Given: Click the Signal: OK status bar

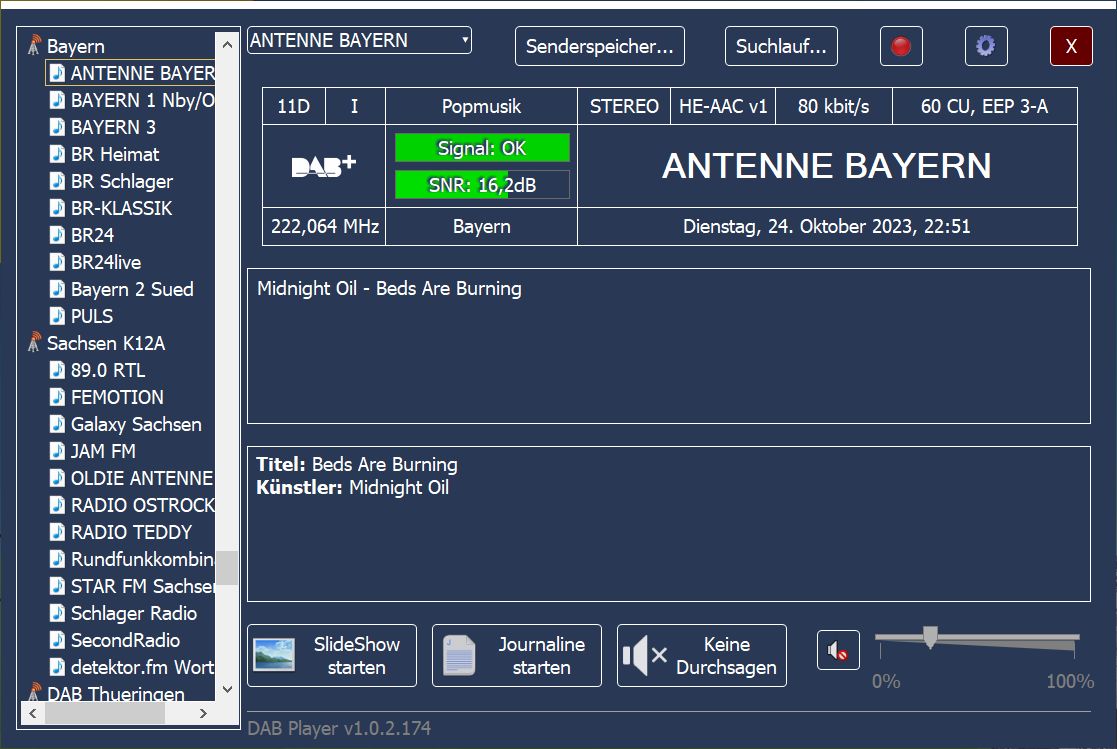Looking at the screenshot, I should tap(482, 148).
